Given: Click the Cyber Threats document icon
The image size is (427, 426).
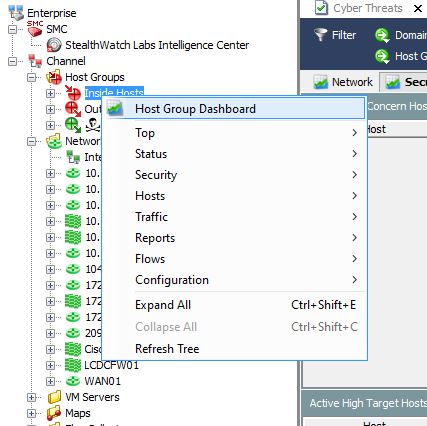Looking at the screenshot, I should 321,8.
